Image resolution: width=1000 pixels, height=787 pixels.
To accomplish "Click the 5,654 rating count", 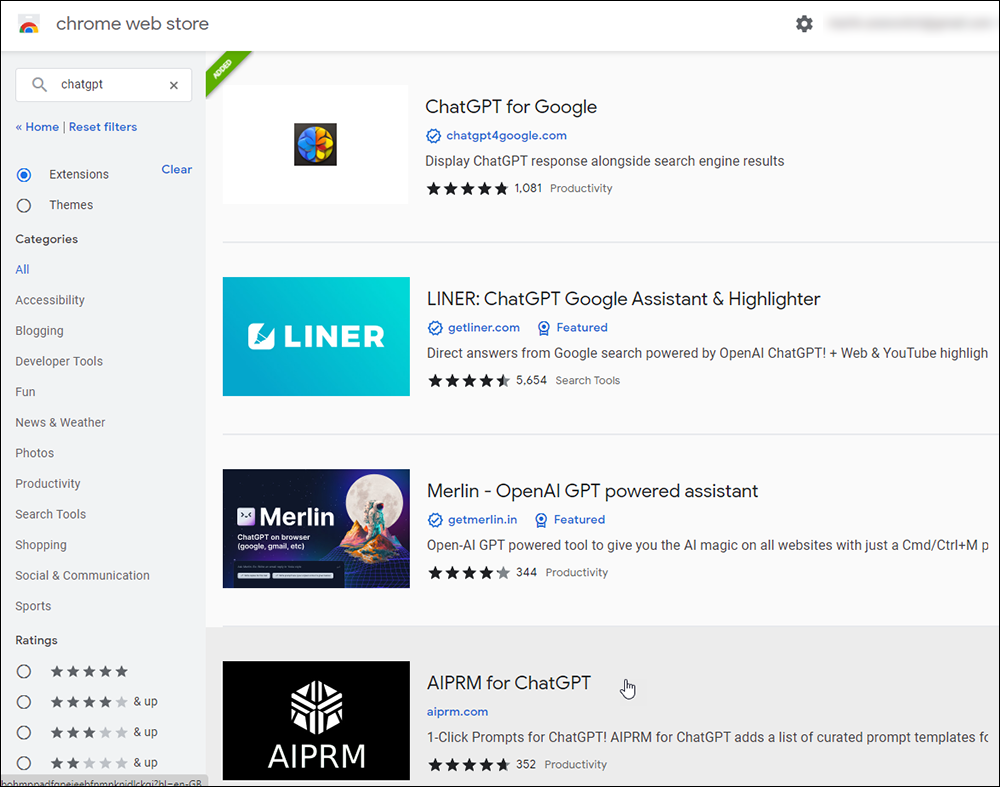I will tap(531, 380).
